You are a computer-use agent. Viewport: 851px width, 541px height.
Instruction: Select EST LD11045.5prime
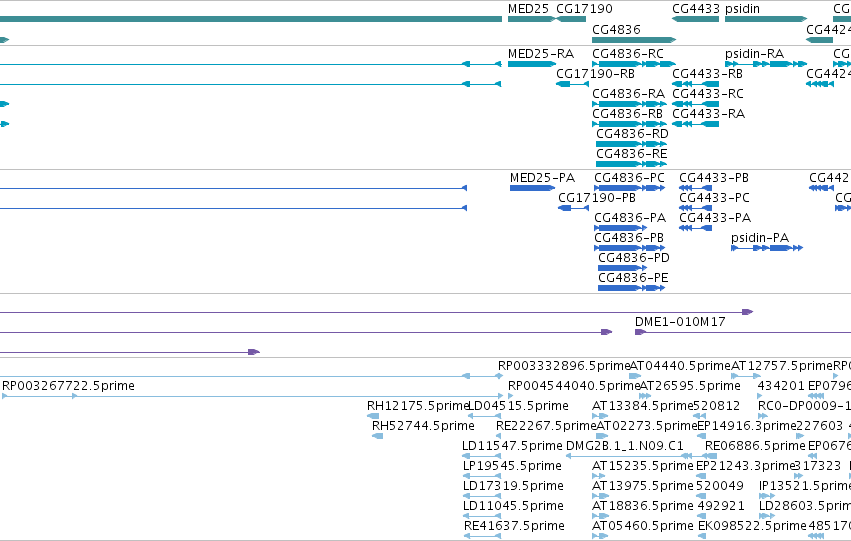[x=513, y=507]
